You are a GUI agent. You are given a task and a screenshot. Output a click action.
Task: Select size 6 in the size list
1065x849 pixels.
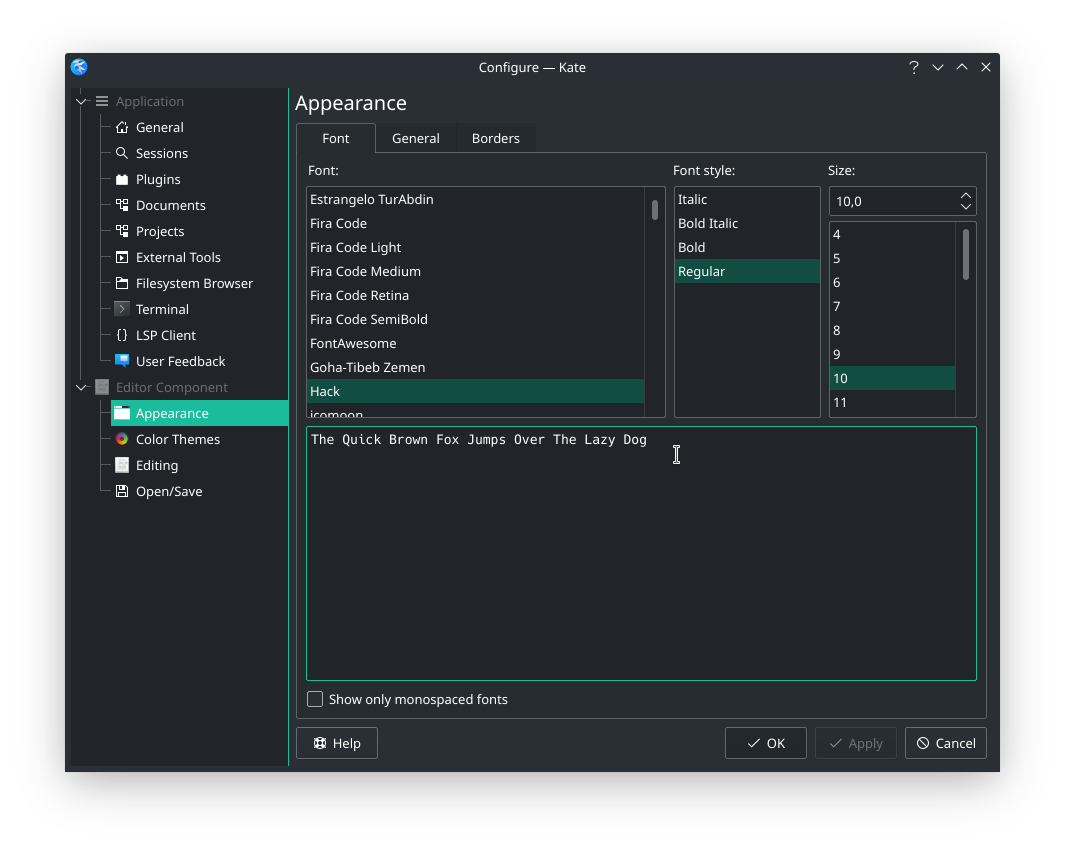(892, 282)
